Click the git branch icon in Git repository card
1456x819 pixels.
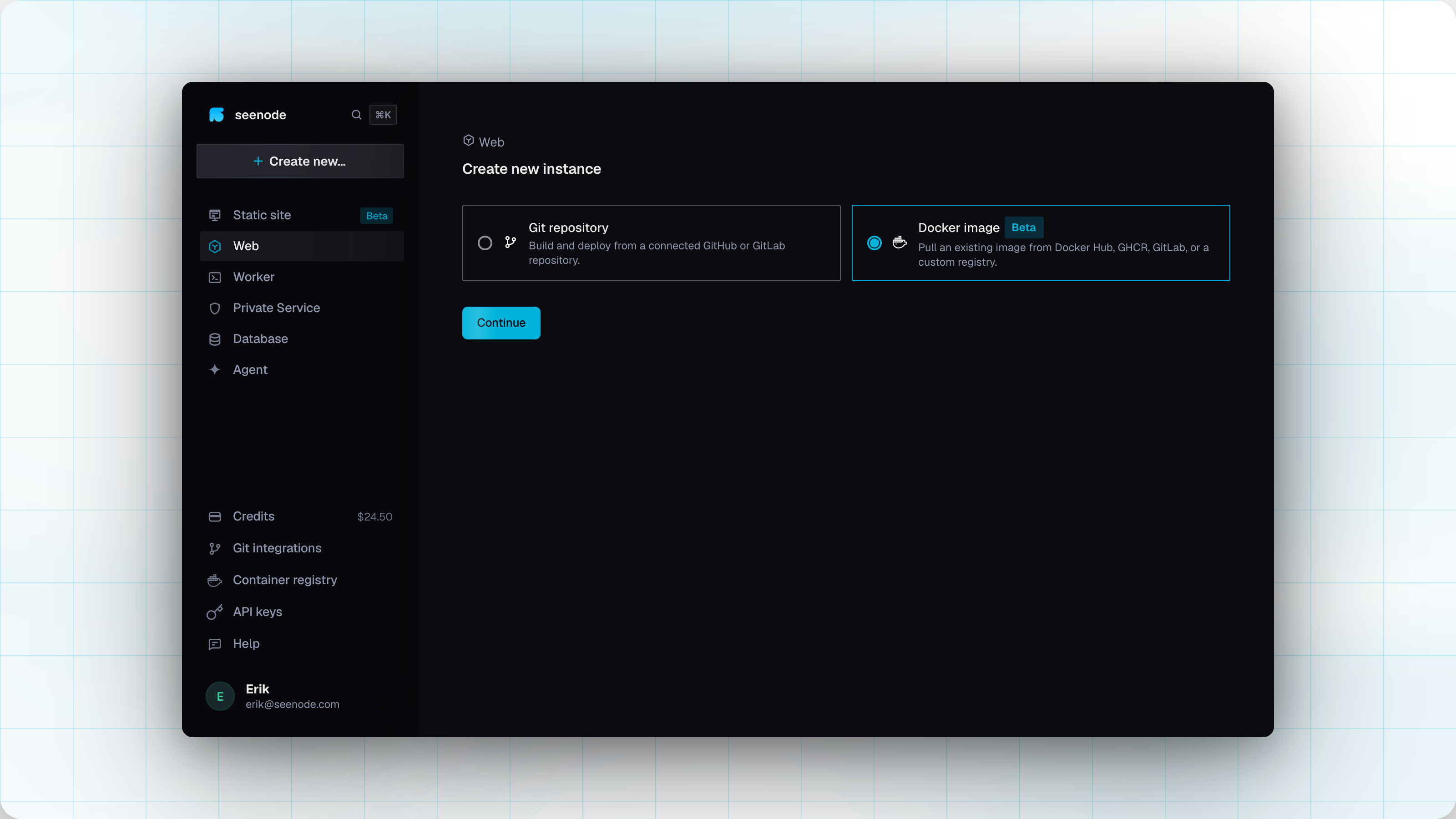(x=511, y=243)
